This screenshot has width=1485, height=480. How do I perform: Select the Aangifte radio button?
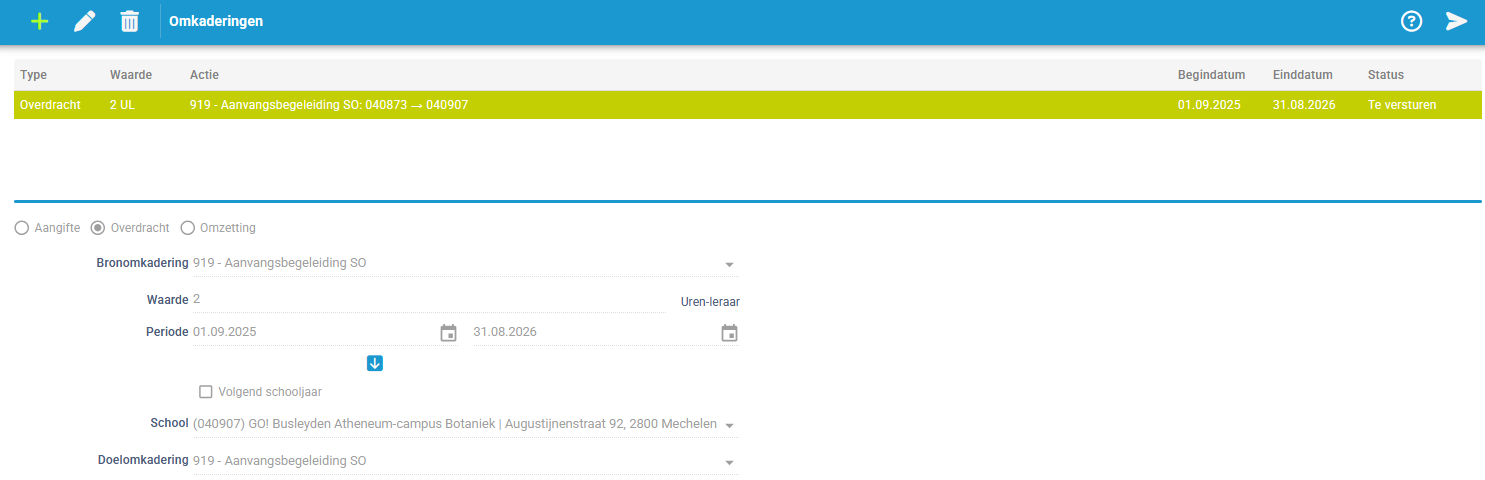click(x=22, y=228)
